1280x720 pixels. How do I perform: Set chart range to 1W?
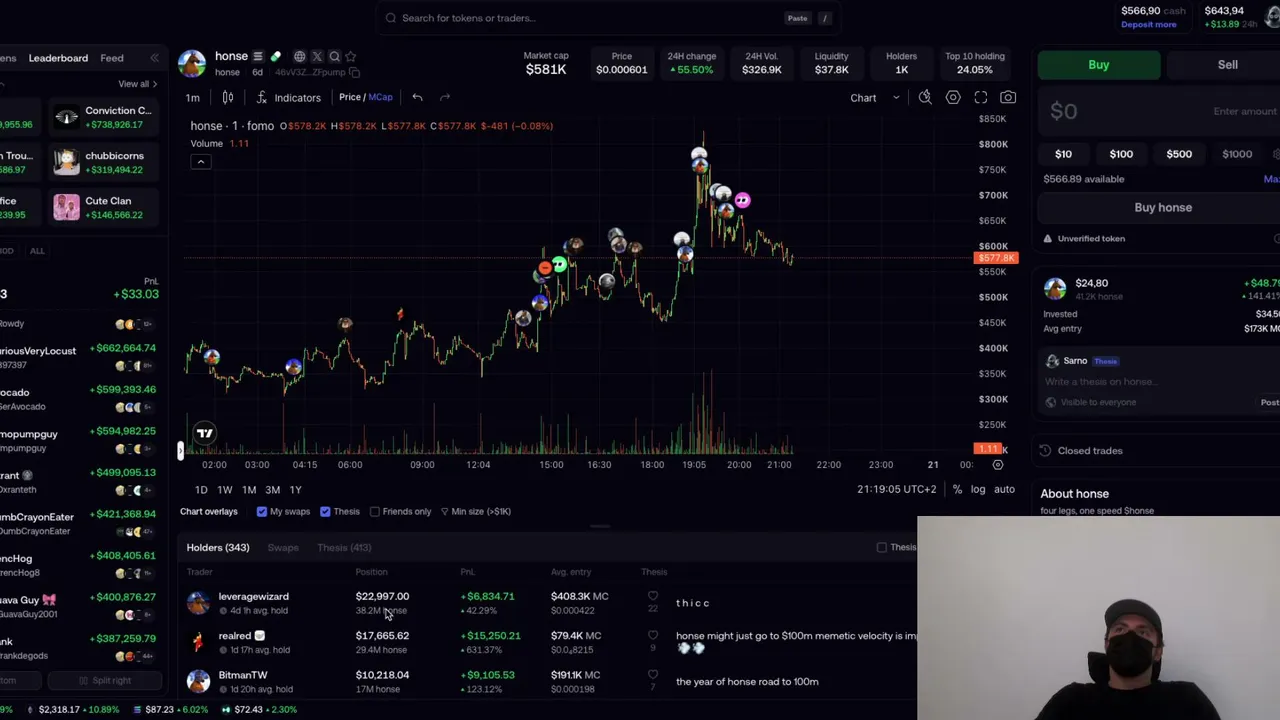[225, 489]
